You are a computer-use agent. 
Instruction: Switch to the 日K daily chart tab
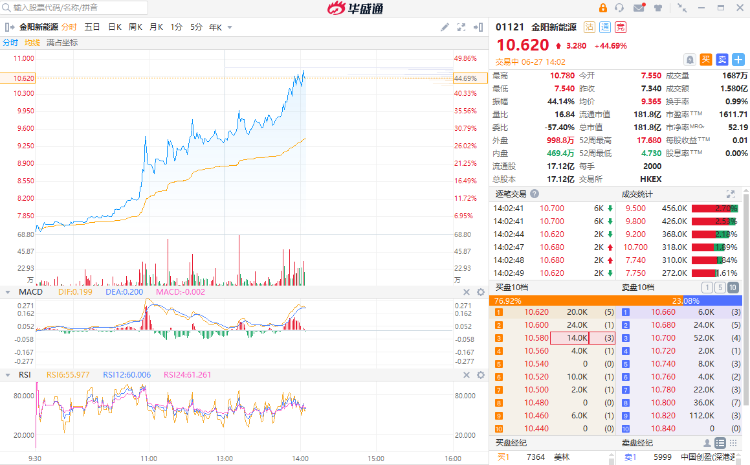pos(115,27)
